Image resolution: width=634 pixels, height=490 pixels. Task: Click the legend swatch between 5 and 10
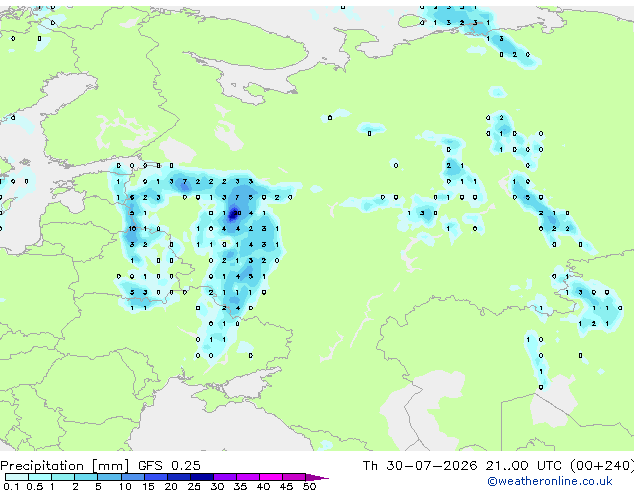[109, 477]
